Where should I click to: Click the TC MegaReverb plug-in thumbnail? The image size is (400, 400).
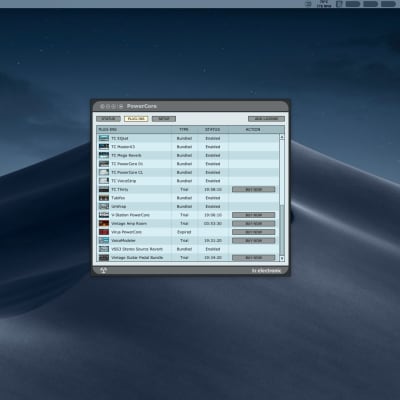104,155
